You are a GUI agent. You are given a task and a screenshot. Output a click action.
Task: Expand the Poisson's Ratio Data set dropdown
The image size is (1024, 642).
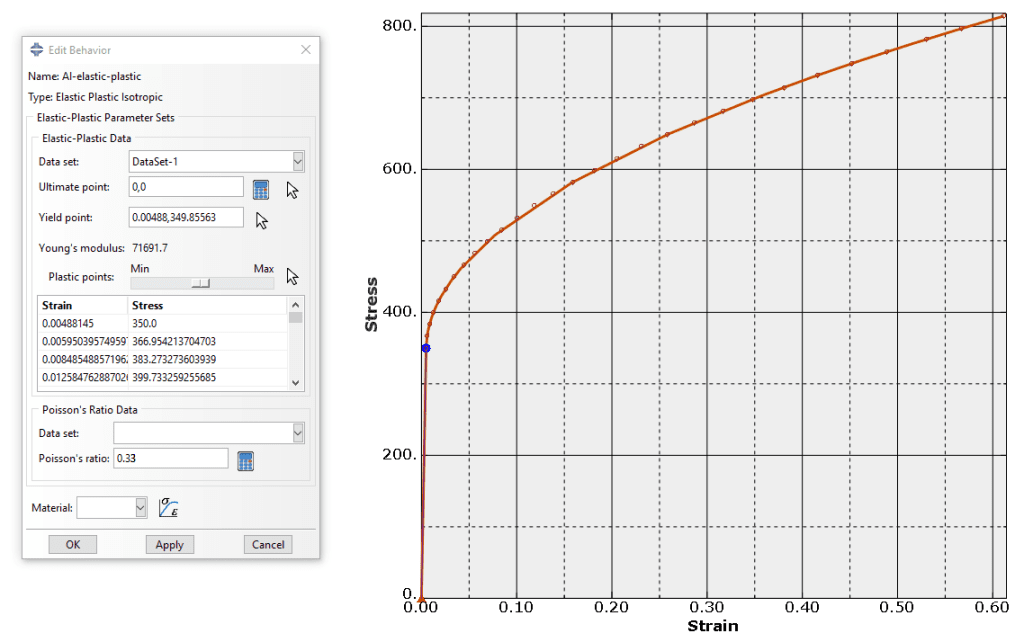coord(298,433)
